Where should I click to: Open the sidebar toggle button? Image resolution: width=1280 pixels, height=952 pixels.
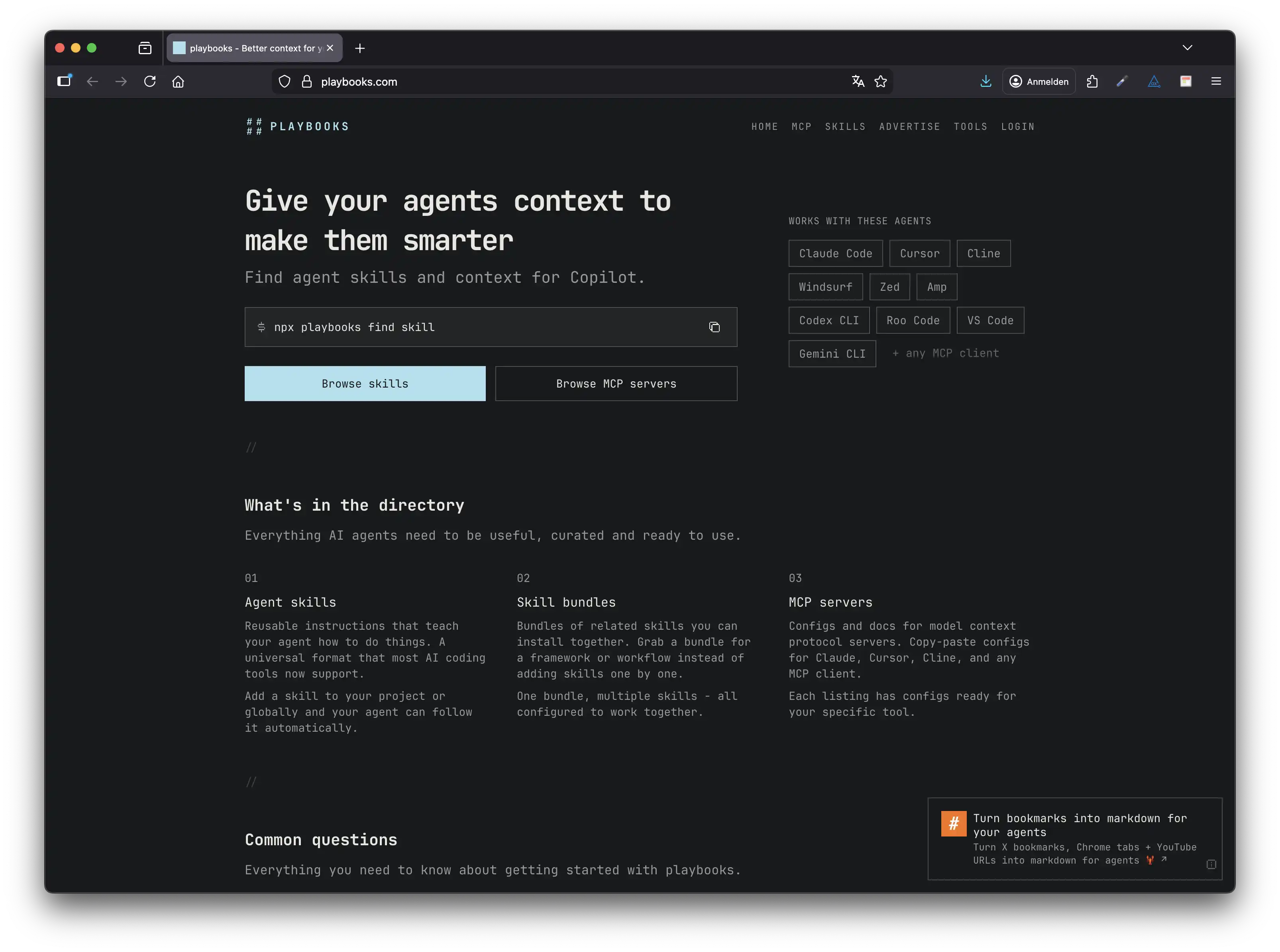[64, 81]
